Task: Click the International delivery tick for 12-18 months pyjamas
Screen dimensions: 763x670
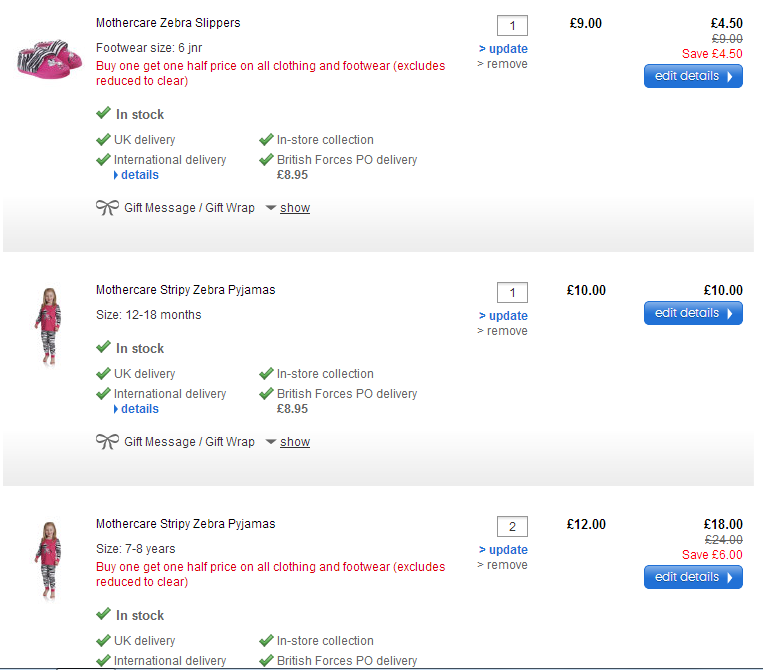Action: (103, 394)
